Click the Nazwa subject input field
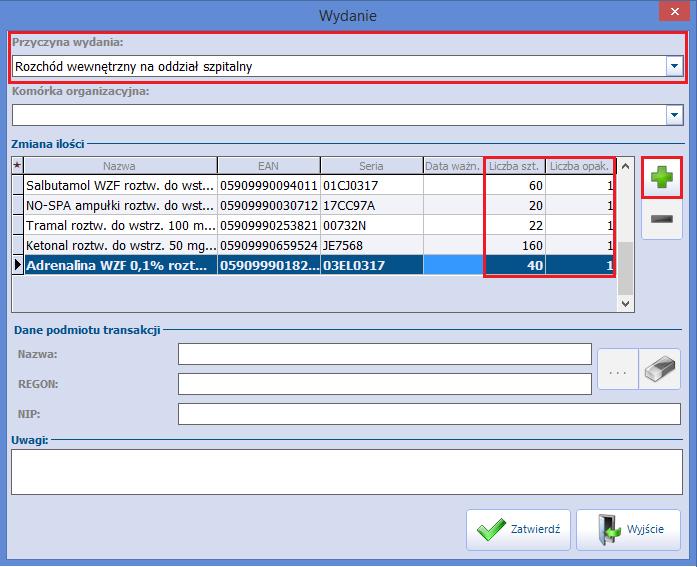Image resolution: width=697 pixels, height=567 pixels. pyautogui.click(x=385, y=354)
